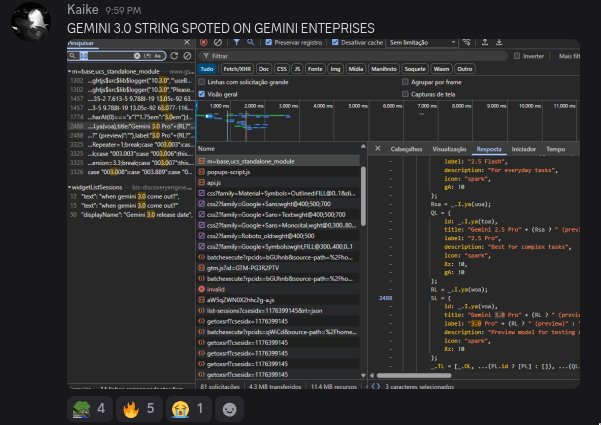Click the fire reaction emoji

pyautogui.click(x=131, y=409)
